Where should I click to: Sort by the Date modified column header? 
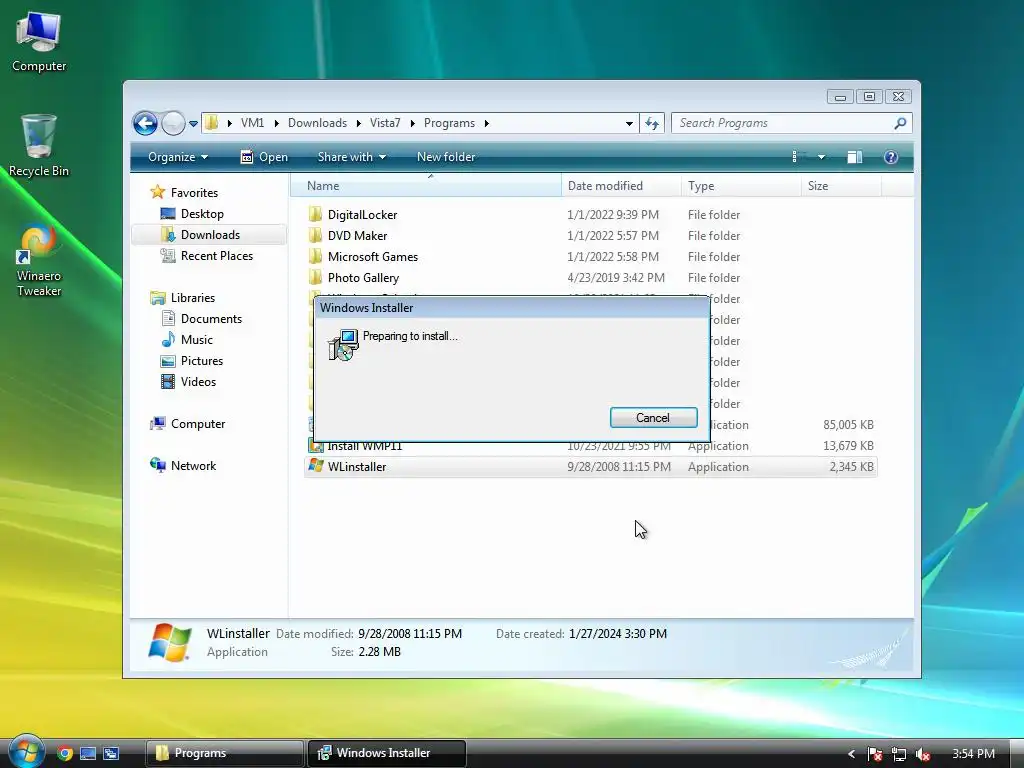click(621, 186)
